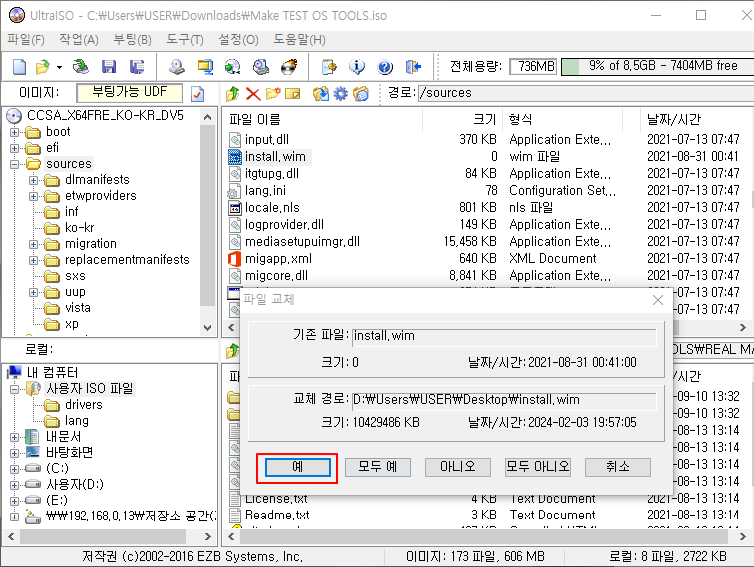754x567 pixels.
Task: Click the Open CD/DVD drive icon
Action: (x=81, y=67)
